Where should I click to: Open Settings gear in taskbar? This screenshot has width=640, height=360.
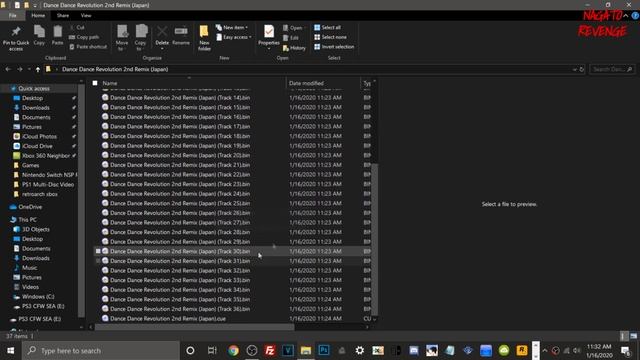click(360, 350)
